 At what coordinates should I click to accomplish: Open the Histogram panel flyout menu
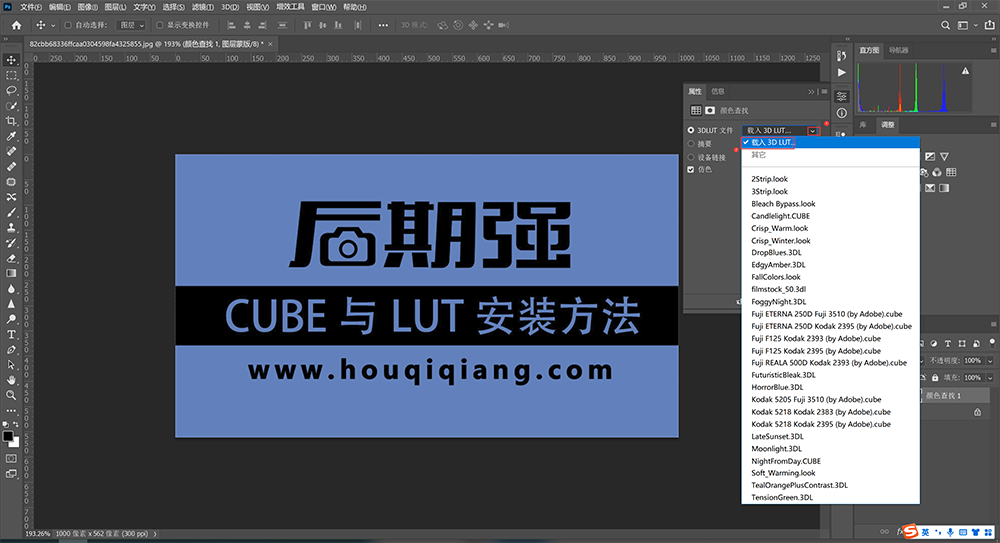coord(994,50)
